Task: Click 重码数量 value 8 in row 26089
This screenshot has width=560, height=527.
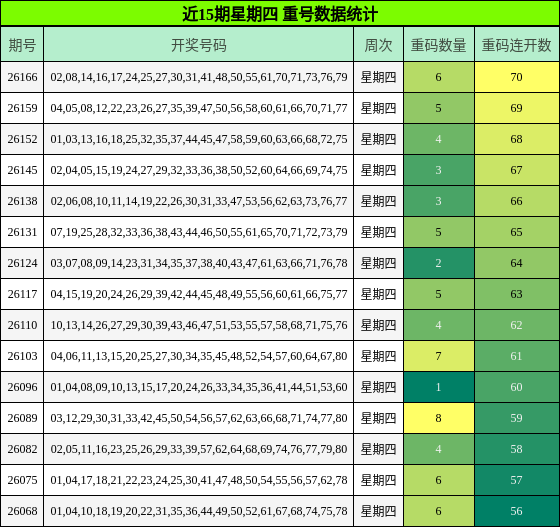Action: [439, 418]
